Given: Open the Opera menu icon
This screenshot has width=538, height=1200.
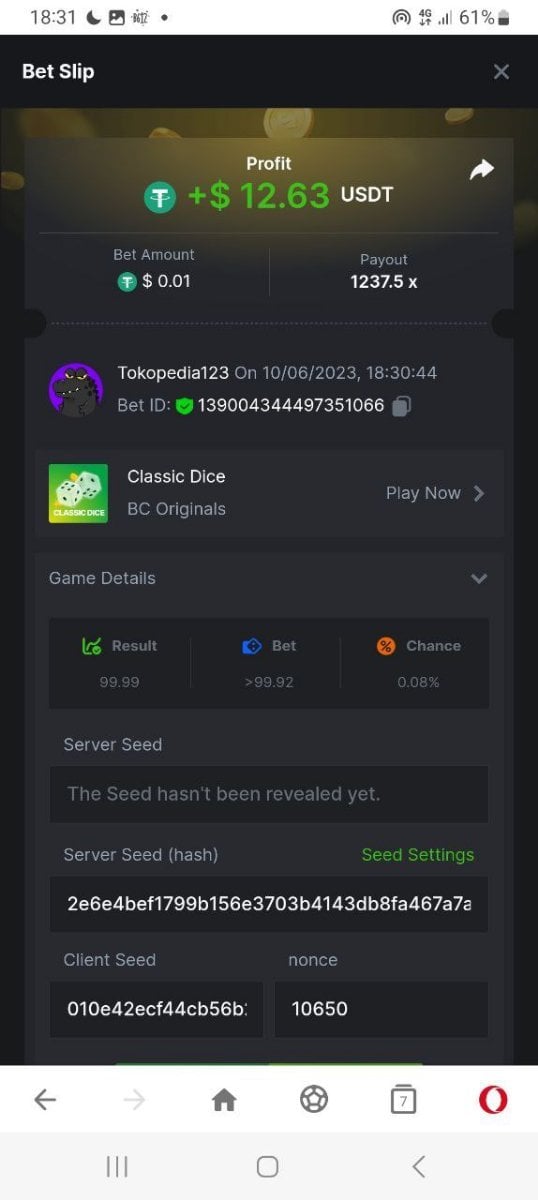Looking at the screenshot, I should 493,1100.
